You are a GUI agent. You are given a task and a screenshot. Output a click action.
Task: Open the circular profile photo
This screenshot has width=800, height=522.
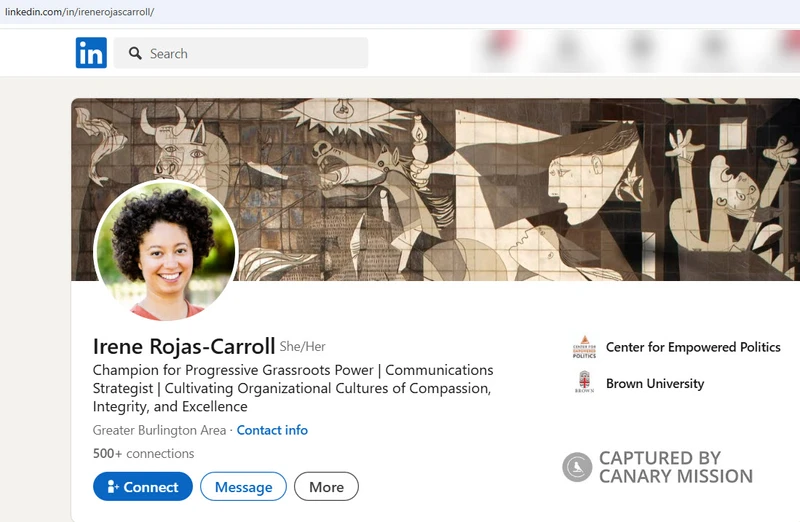point(165,251)
